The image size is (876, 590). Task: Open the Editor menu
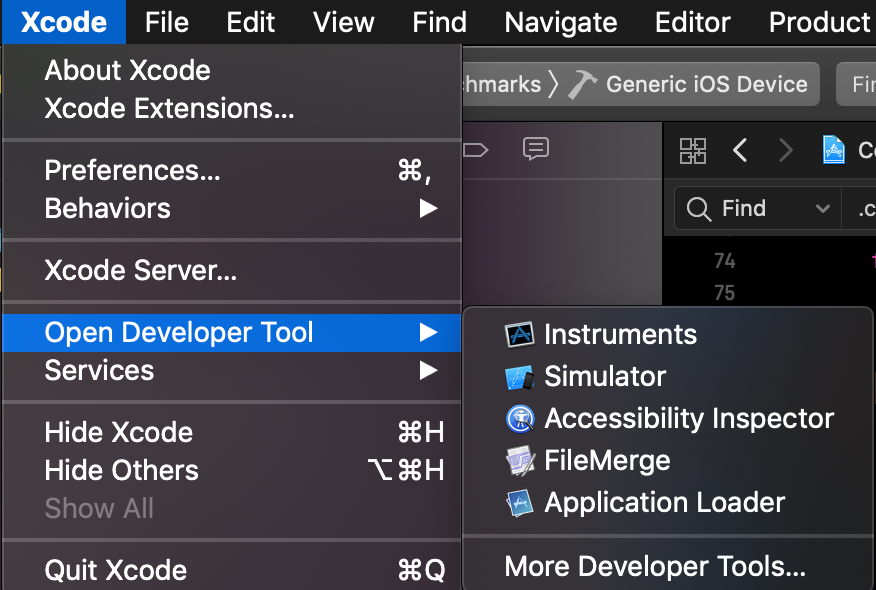pyautogui.click(x=693, y=22)
